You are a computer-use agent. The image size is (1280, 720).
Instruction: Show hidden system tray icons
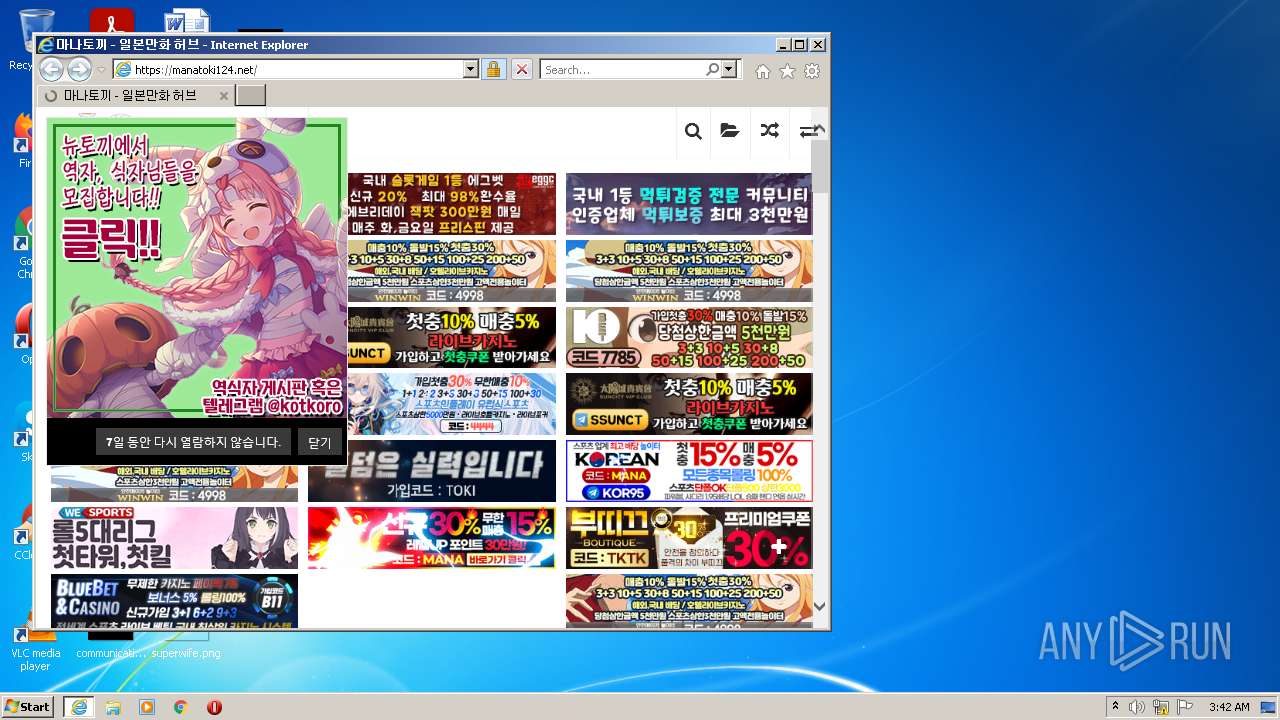pos(1115,707)
